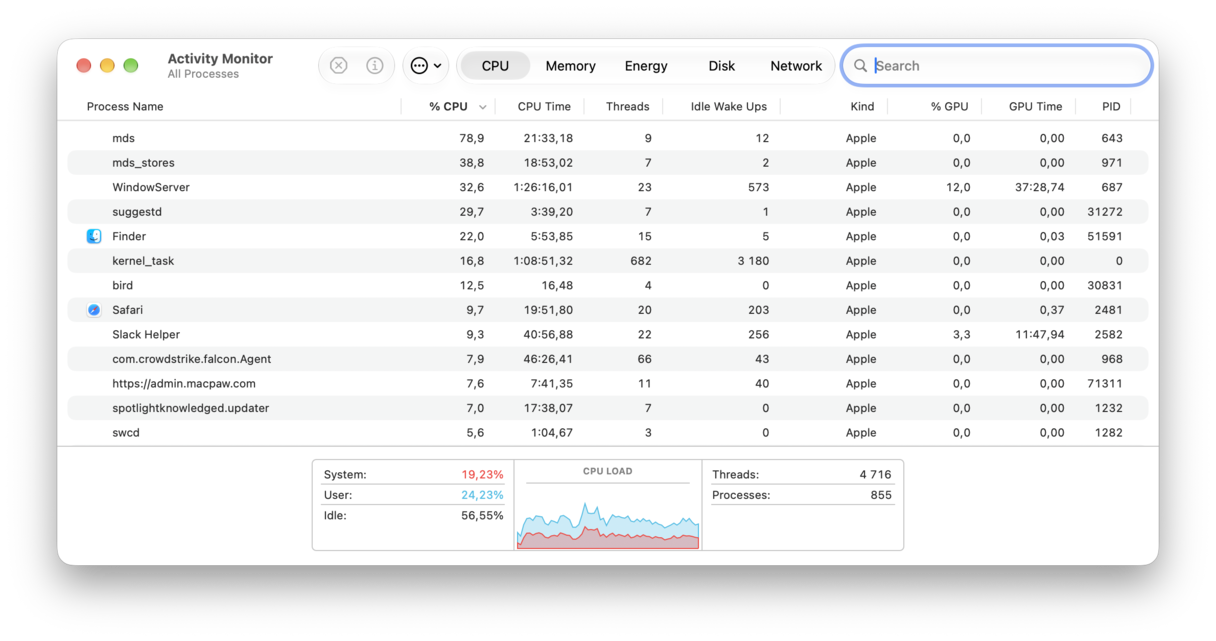Click the magnifying glass search icon

click(x=860, y=66)
